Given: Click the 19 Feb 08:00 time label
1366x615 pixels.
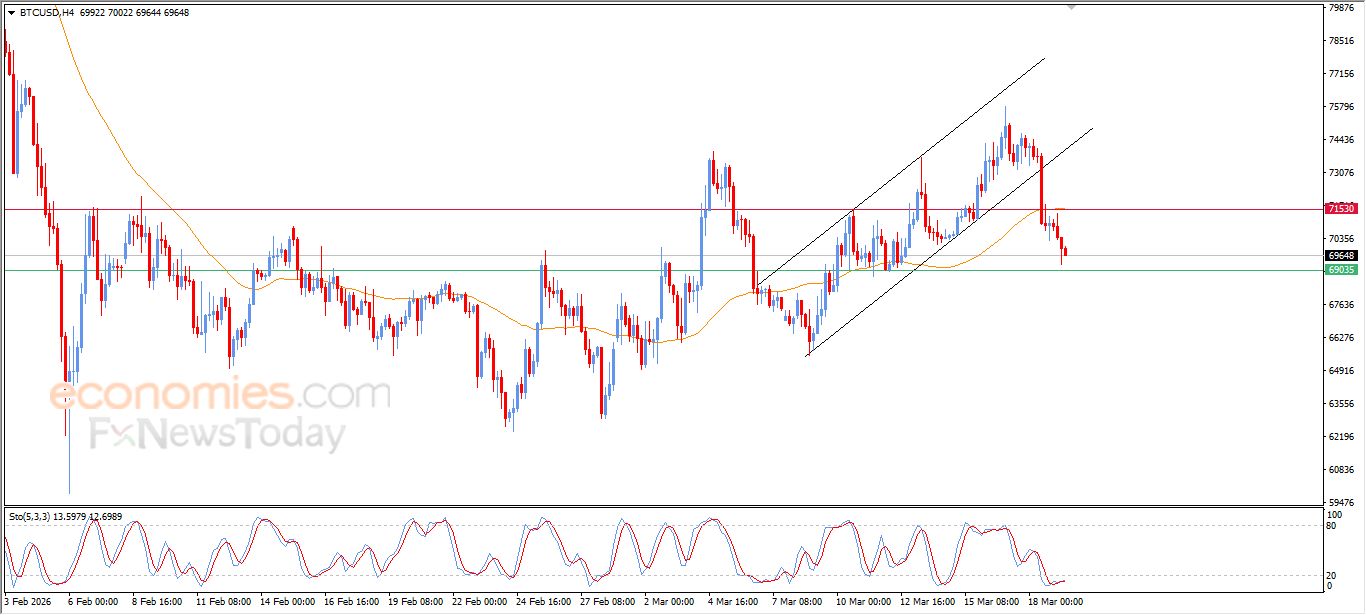Looking at the screenshot, I should (x=416, y=602).
